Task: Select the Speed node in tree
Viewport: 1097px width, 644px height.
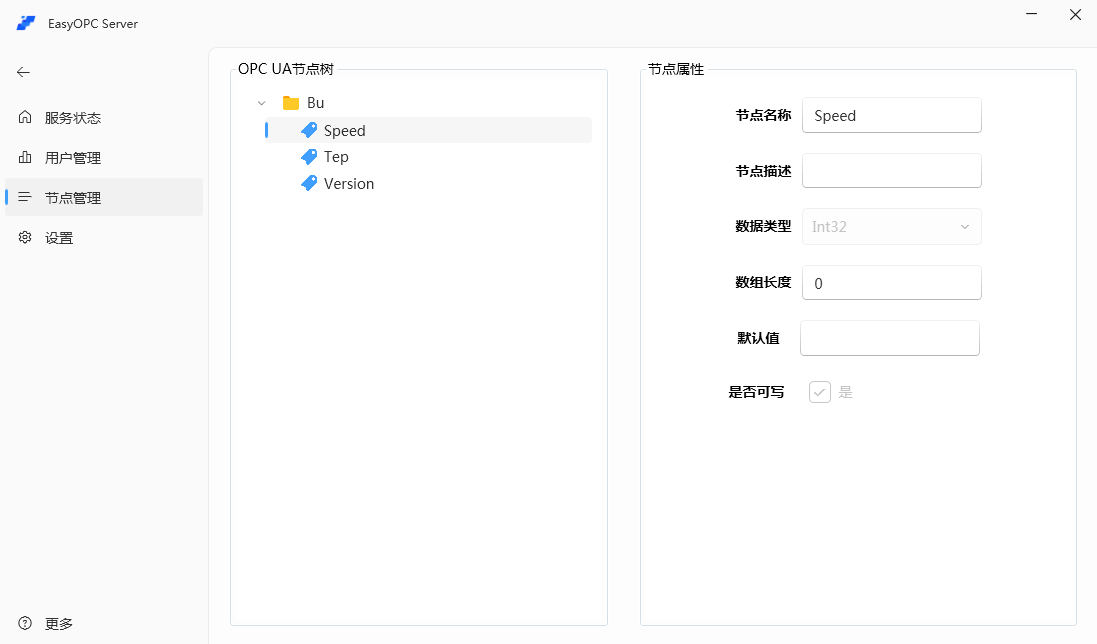Action: click(x=345, y=131)
